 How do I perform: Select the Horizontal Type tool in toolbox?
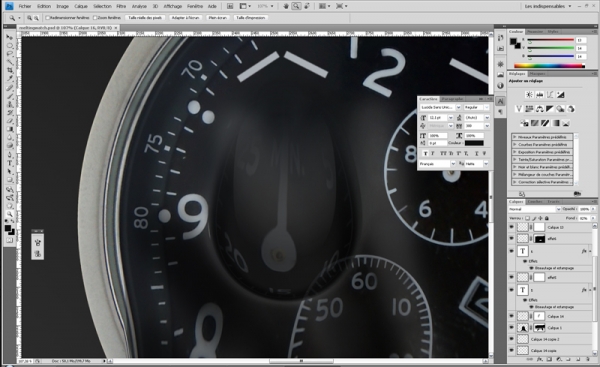point(10,163)
